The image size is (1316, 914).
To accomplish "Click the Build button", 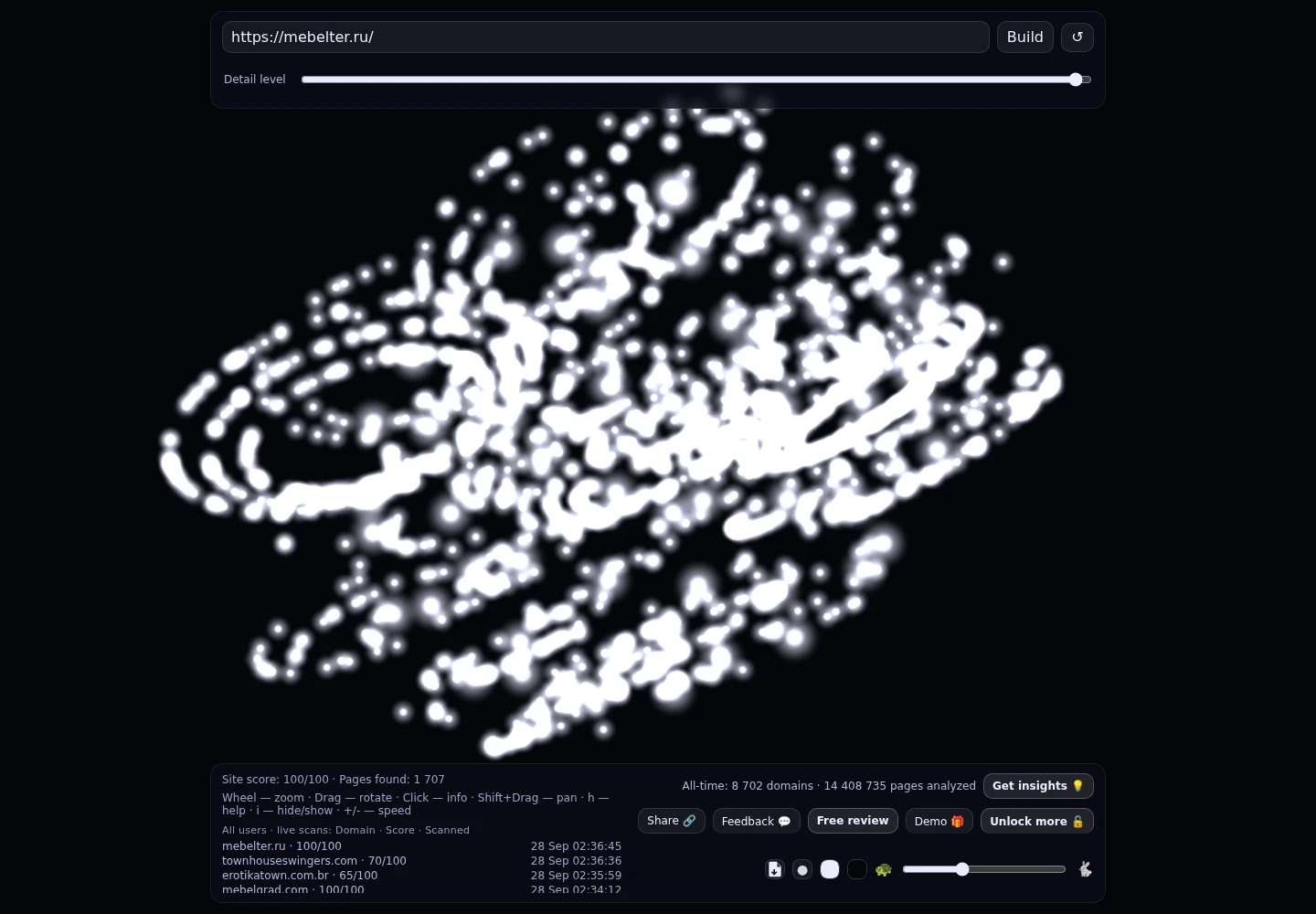I will coord(1025,37).
